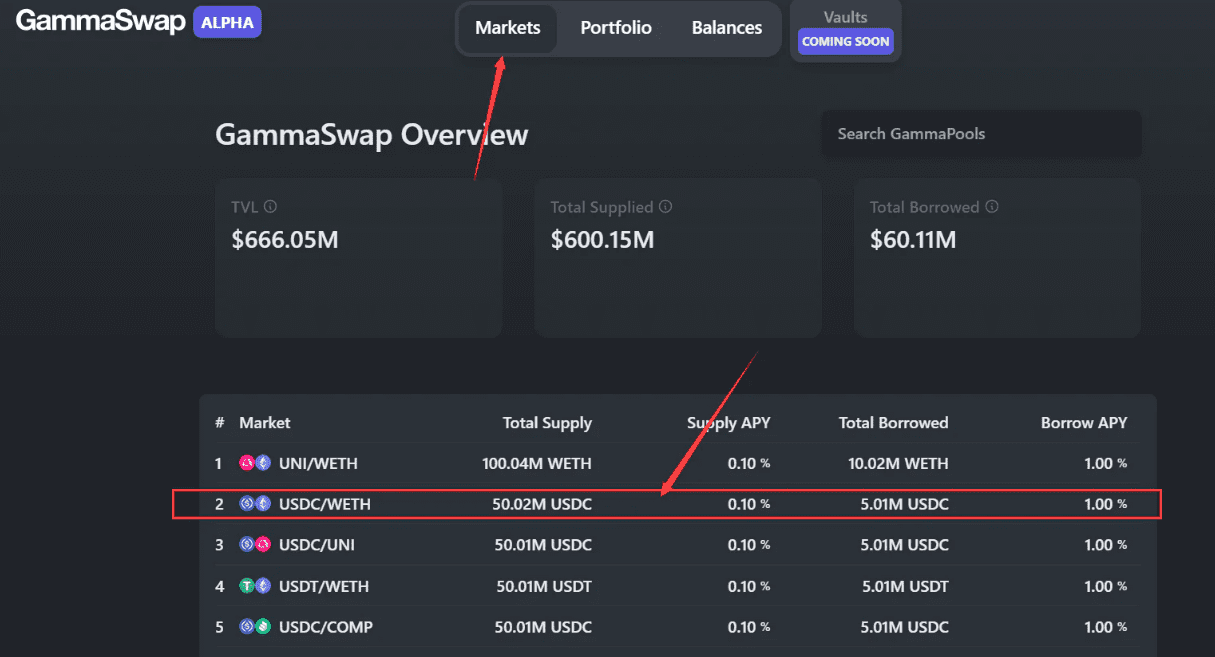
Task: Click the Vaults coming soon item
Action: [x=845, y=29]
